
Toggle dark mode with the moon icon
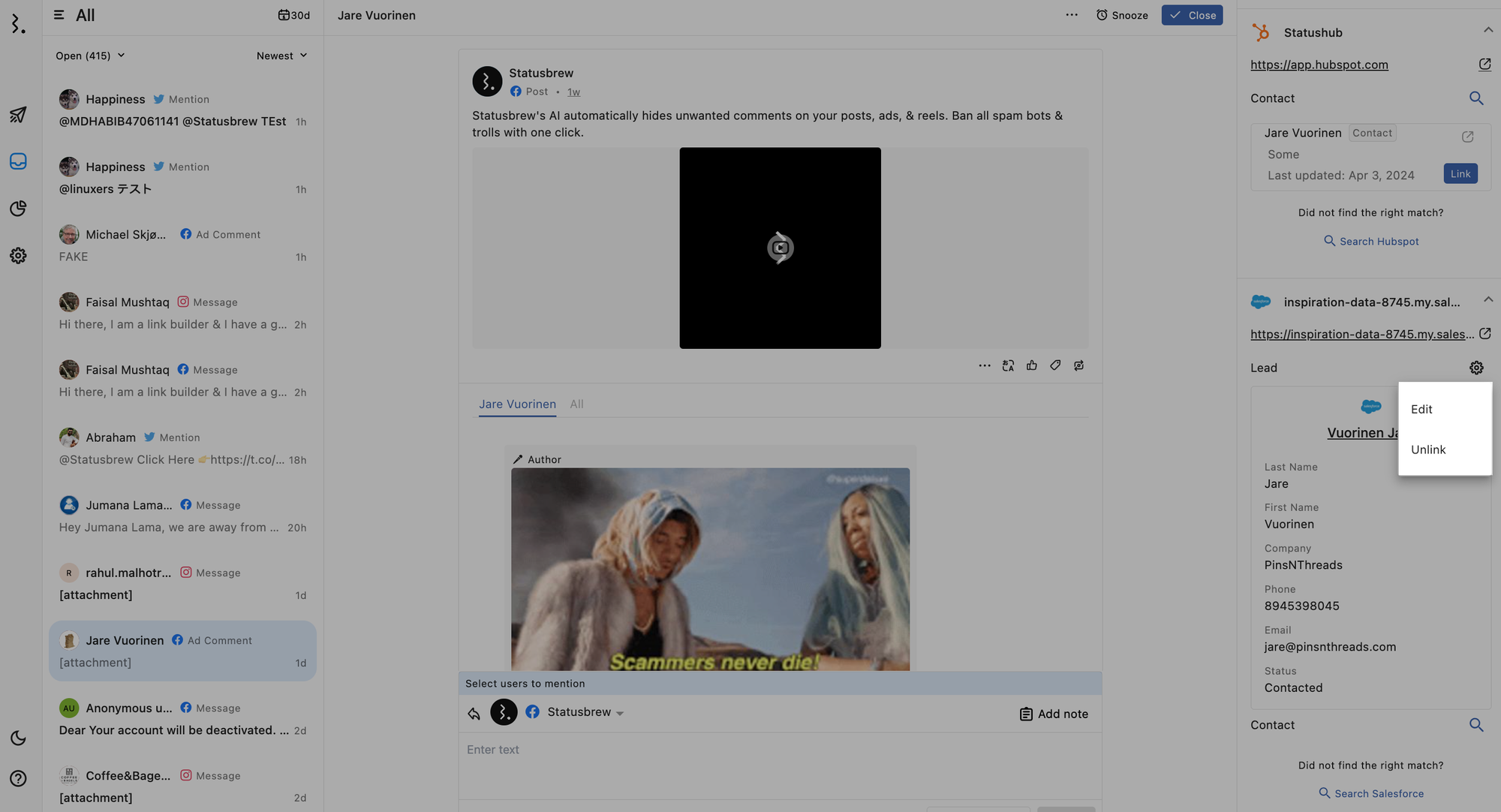18,738
